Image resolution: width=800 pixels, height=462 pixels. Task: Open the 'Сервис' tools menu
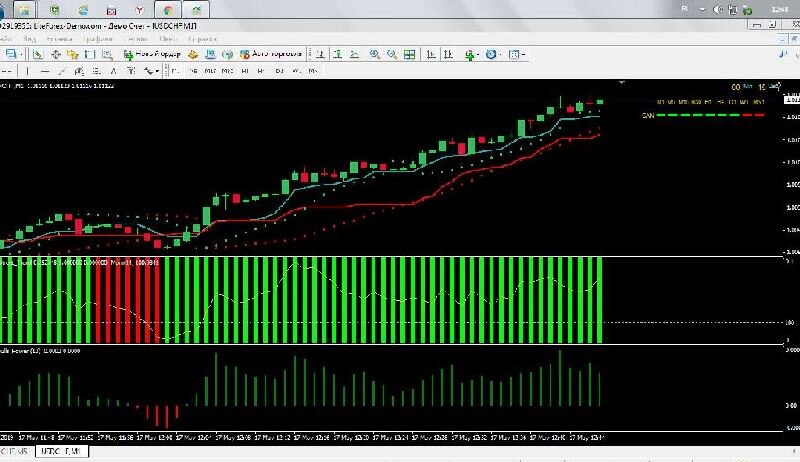136,39
